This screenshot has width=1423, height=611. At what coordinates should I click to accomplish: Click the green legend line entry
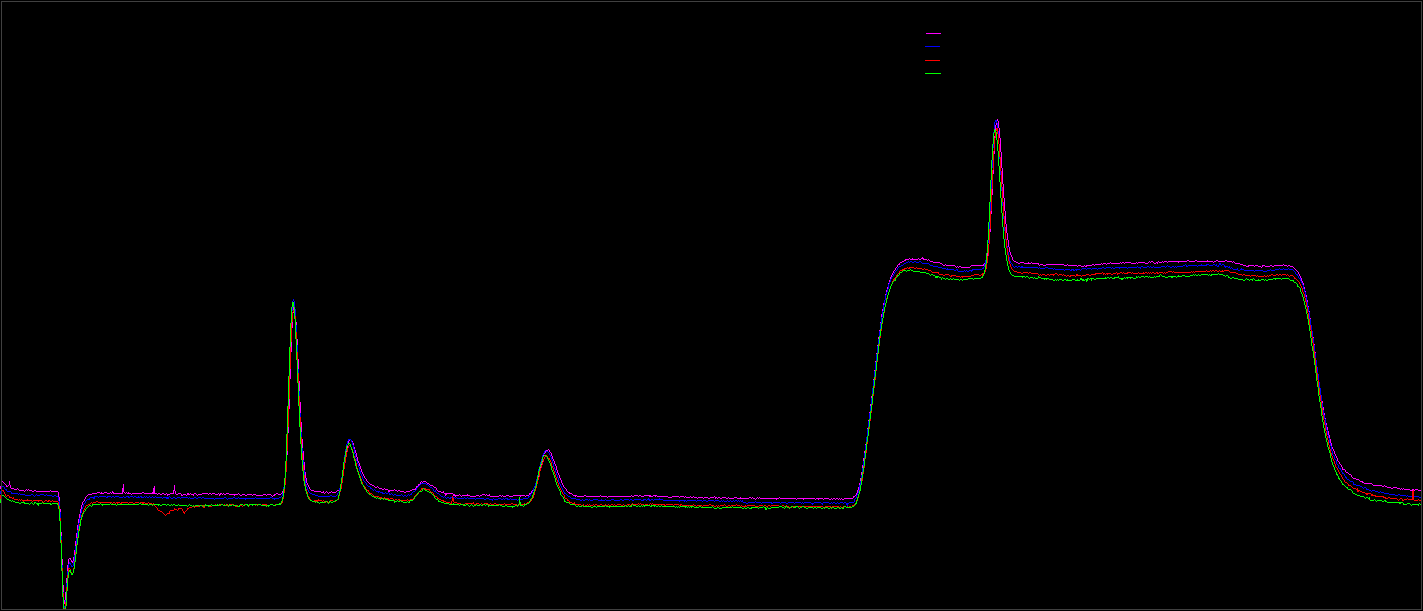933,73
